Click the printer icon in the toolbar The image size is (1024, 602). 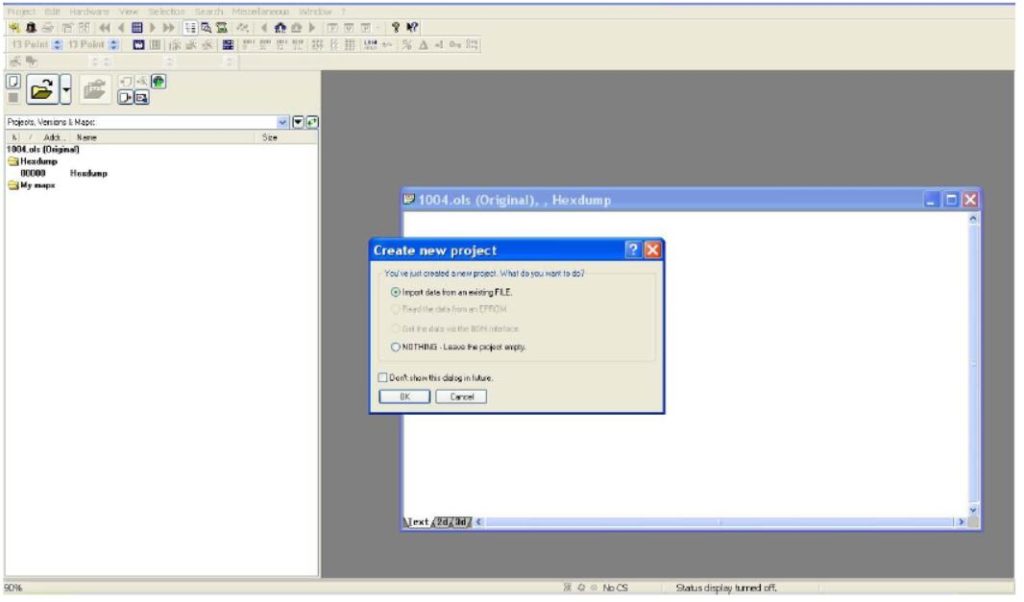45,28
